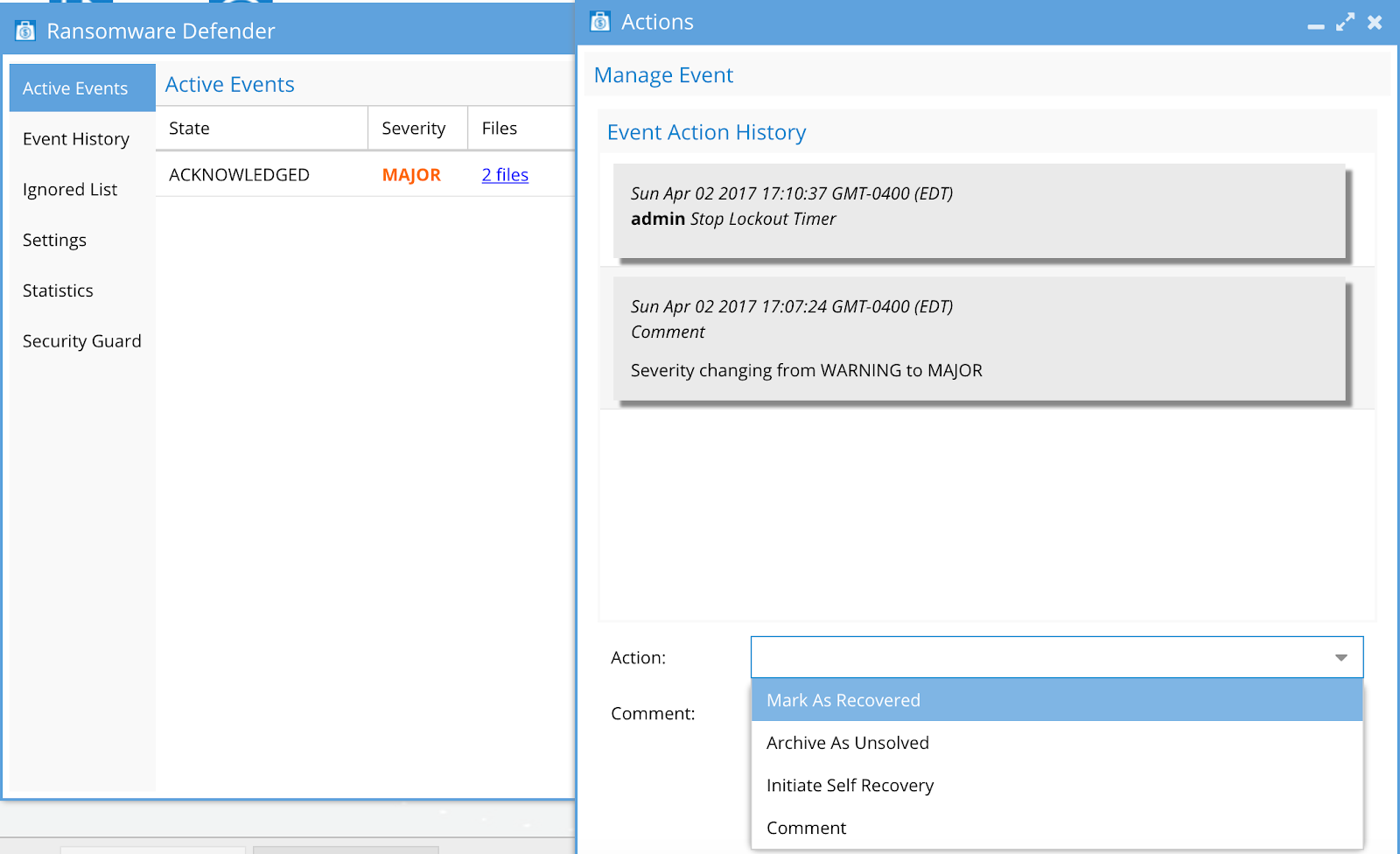This screenshot has height=854, width=1400.
Task: Click the Event Action History heading
Action: tap(706, 132)
